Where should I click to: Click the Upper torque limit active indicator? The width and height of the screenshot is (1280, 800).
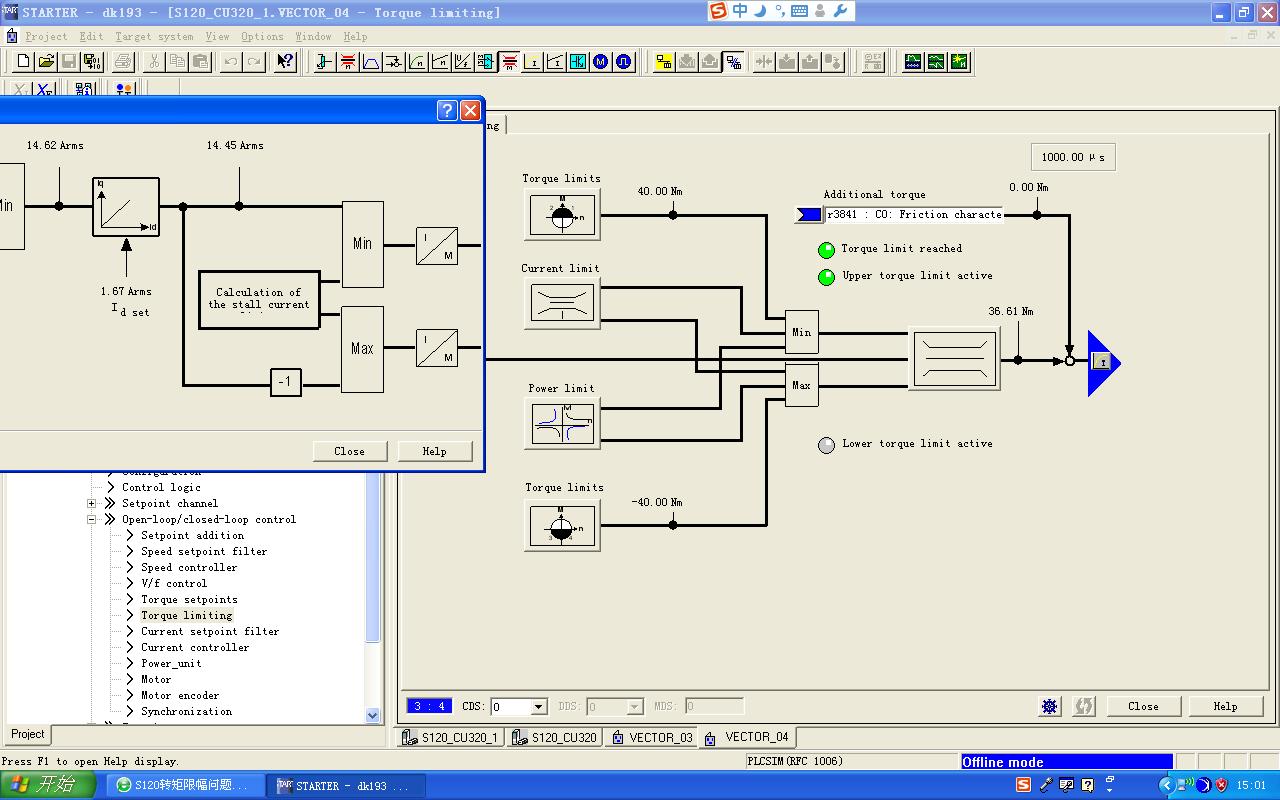click(826, 277)
